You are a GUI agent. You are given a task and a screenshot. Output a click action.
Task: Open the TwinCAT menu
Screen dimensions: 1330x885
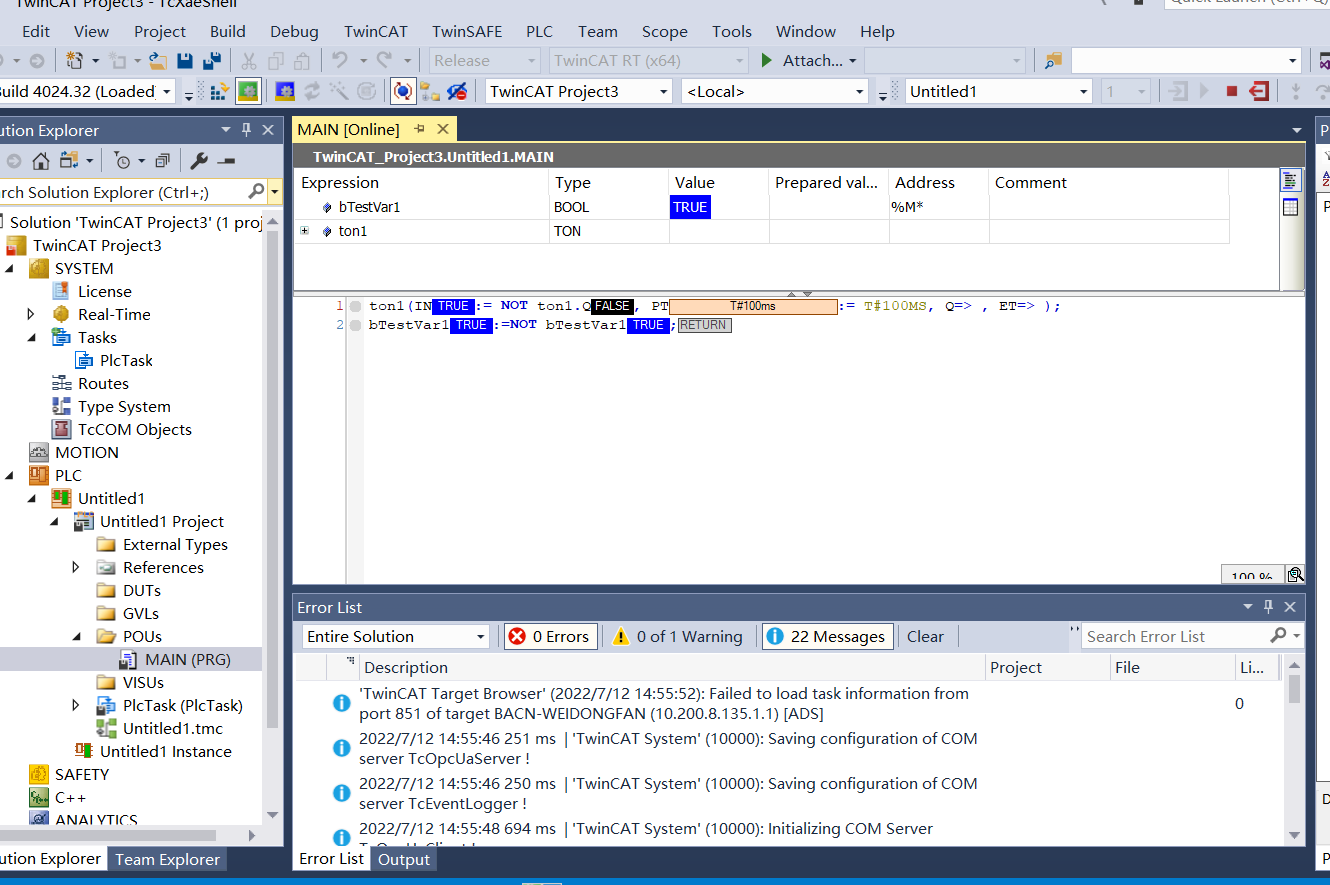[375, 31]
